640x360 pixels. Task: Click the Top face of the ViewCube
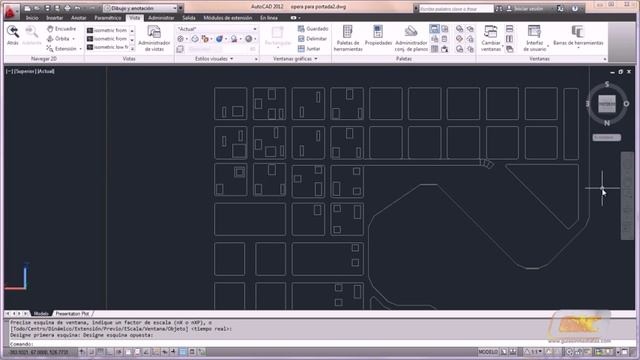(x=607, y=104)
